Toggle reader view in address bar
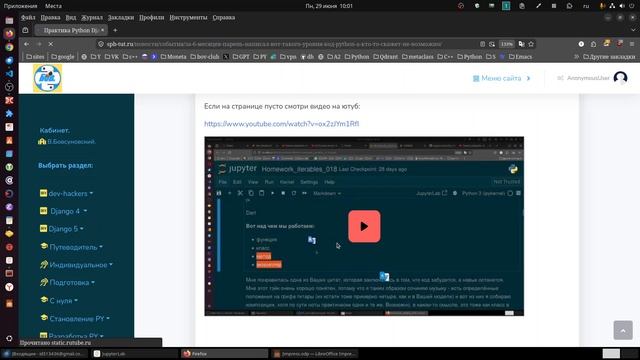This screenshot has width=640, height=360. [x=482, y=44]
